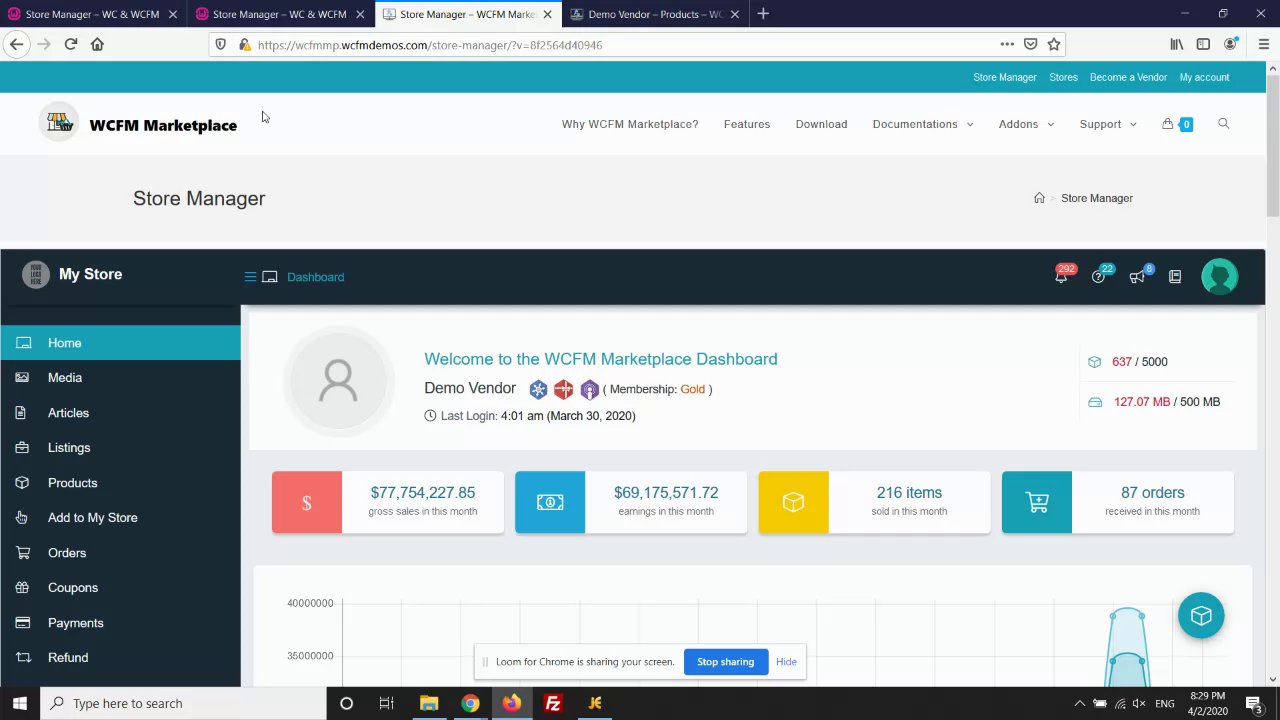1280x720 pixels.
Task: Open the shopping cart icon
Action: (1167, 124)
